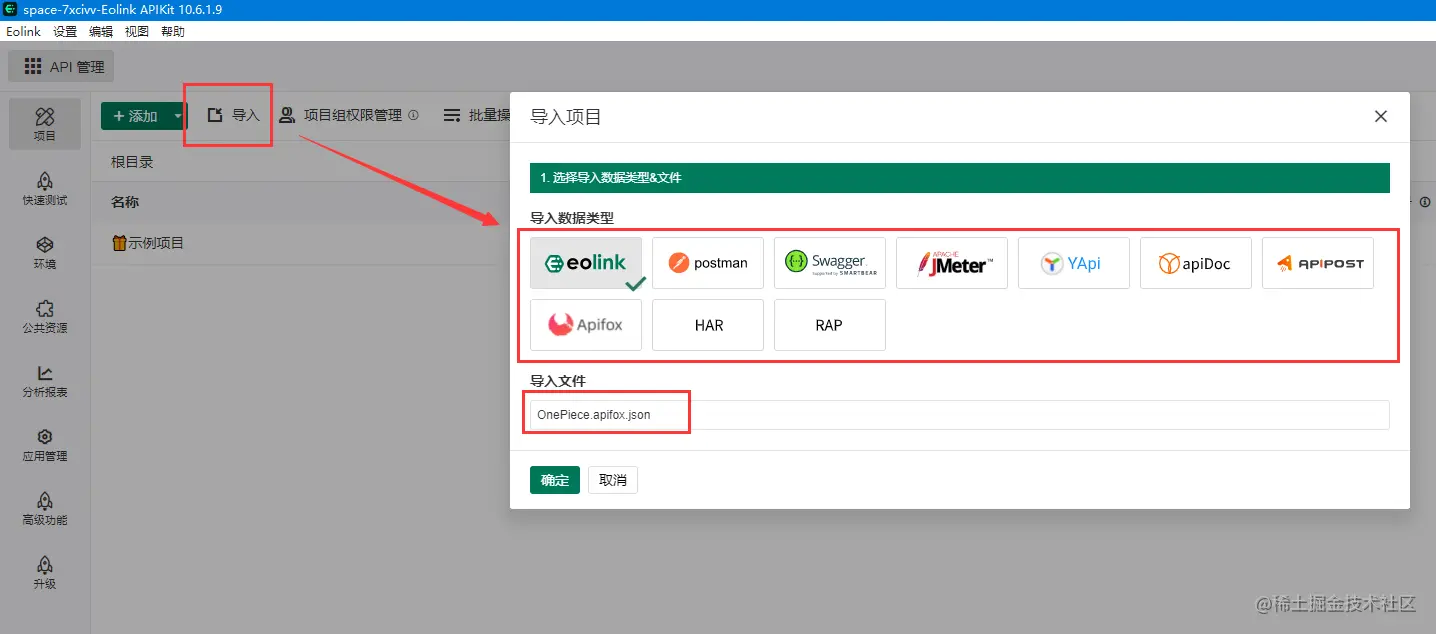Screen dimensions: 1436x634
Task: Click the 导入 toolbar button
Action: tap(233, 115)
